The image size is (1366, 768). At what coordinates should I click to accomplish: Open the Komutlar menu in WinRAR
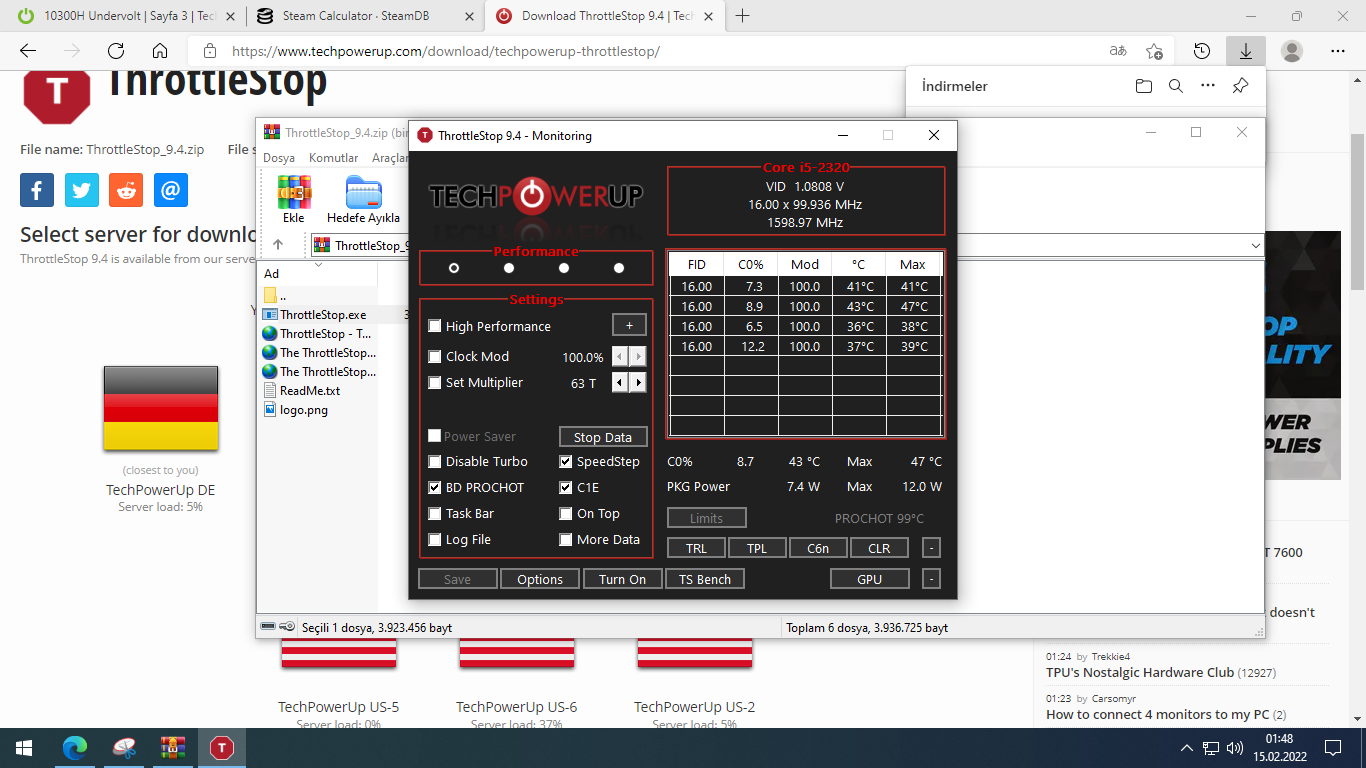point(334,158)
